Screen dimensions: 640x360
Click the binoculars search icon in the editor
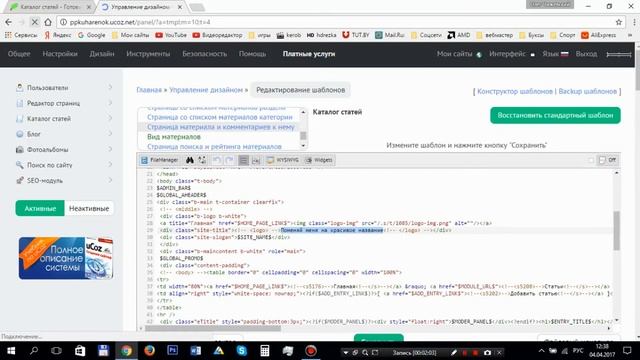[190, 160]
